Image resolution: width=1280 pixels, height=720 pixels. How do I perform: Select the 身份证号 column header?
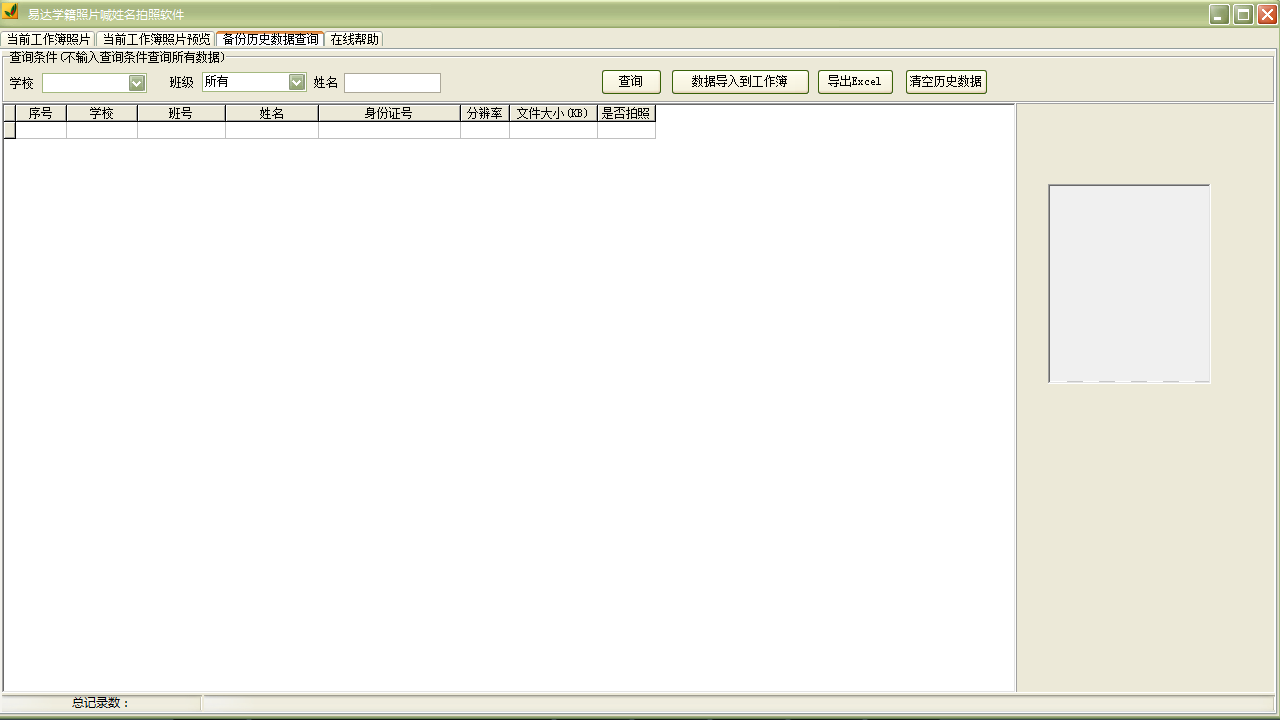pyautogui.click(x=389, y=113)
